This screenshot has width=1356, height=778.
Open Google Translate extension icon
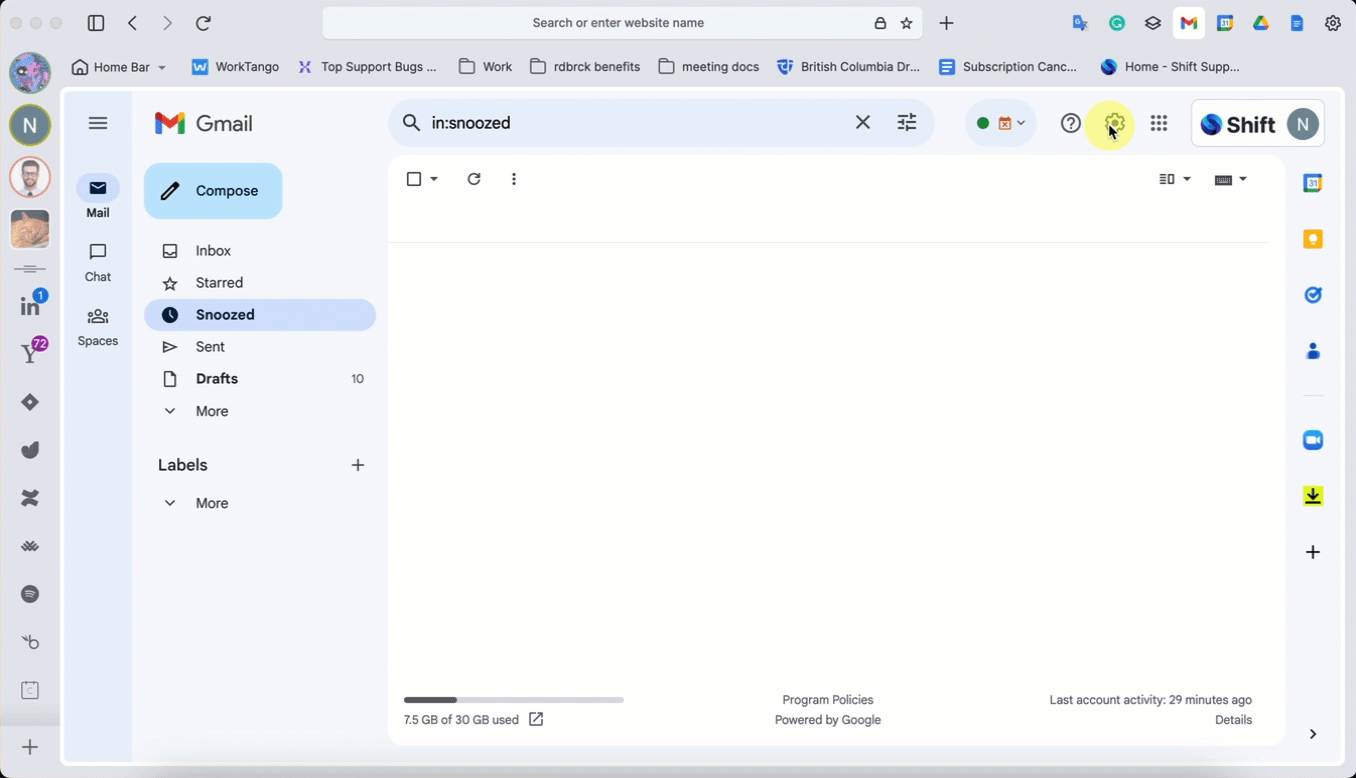(x=1080, y=23)
